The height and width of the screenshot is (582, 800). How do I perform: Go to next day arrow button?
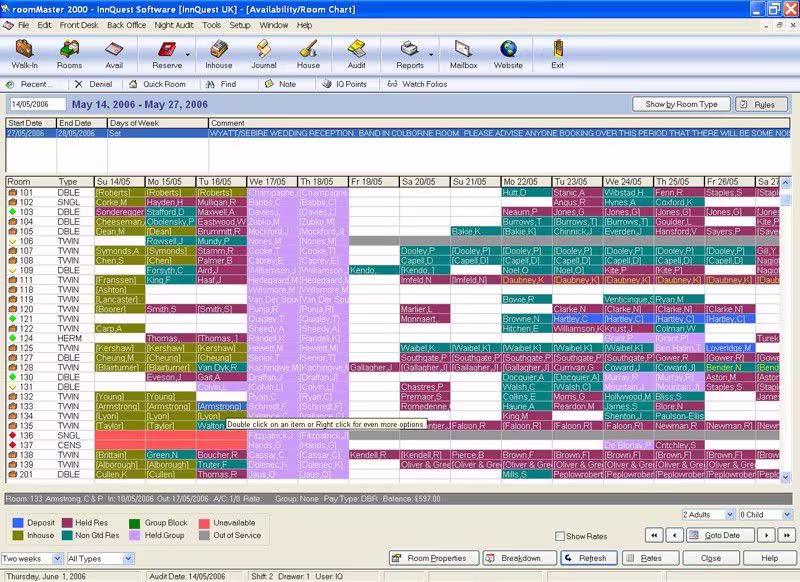766,535
